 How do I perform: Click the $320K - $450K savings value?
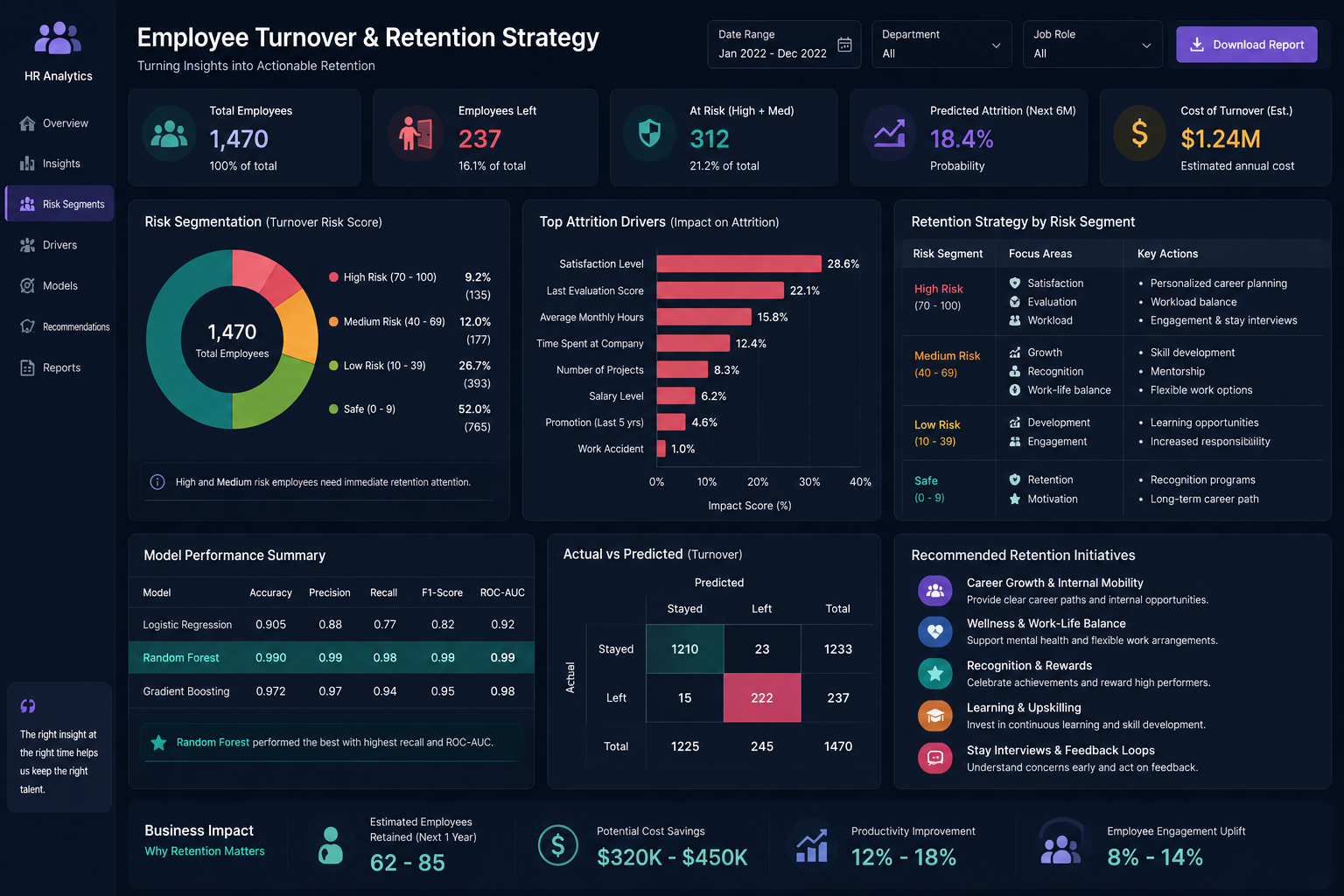(x=672, y=857)
